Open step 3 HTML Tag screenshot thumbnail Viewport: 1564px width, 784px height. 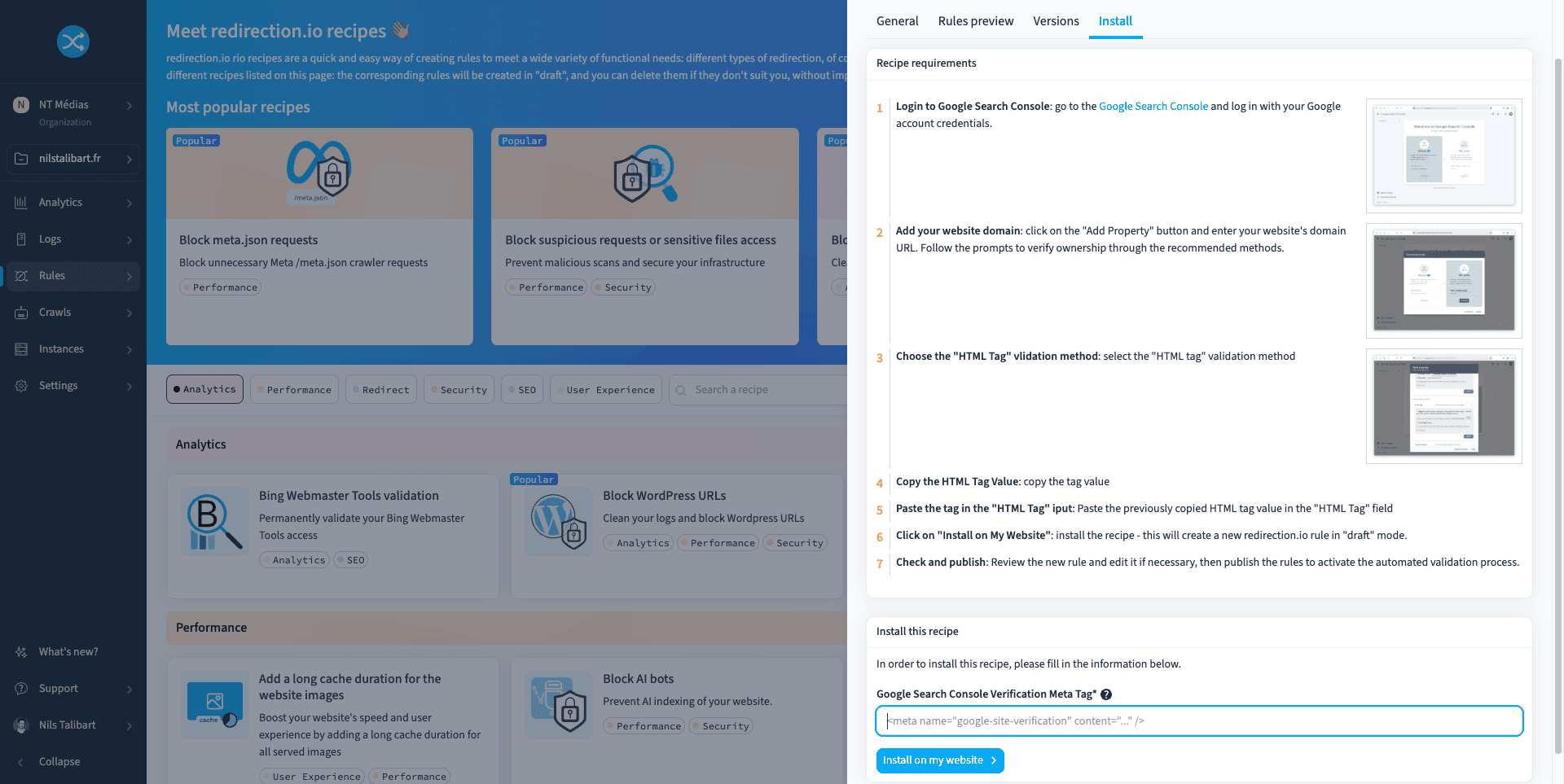pos(1443,406)
